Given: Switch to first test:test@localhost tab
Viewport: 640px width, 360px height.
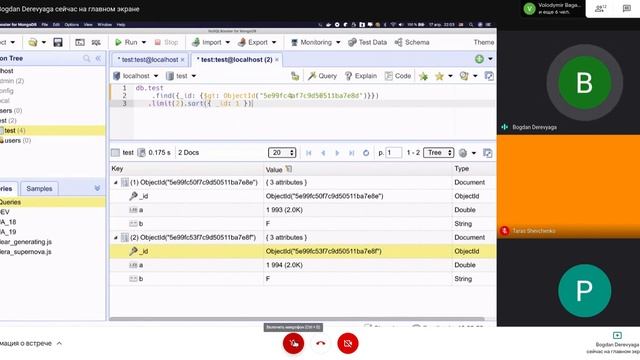Looking at the screenshot, I should [148, 60].
